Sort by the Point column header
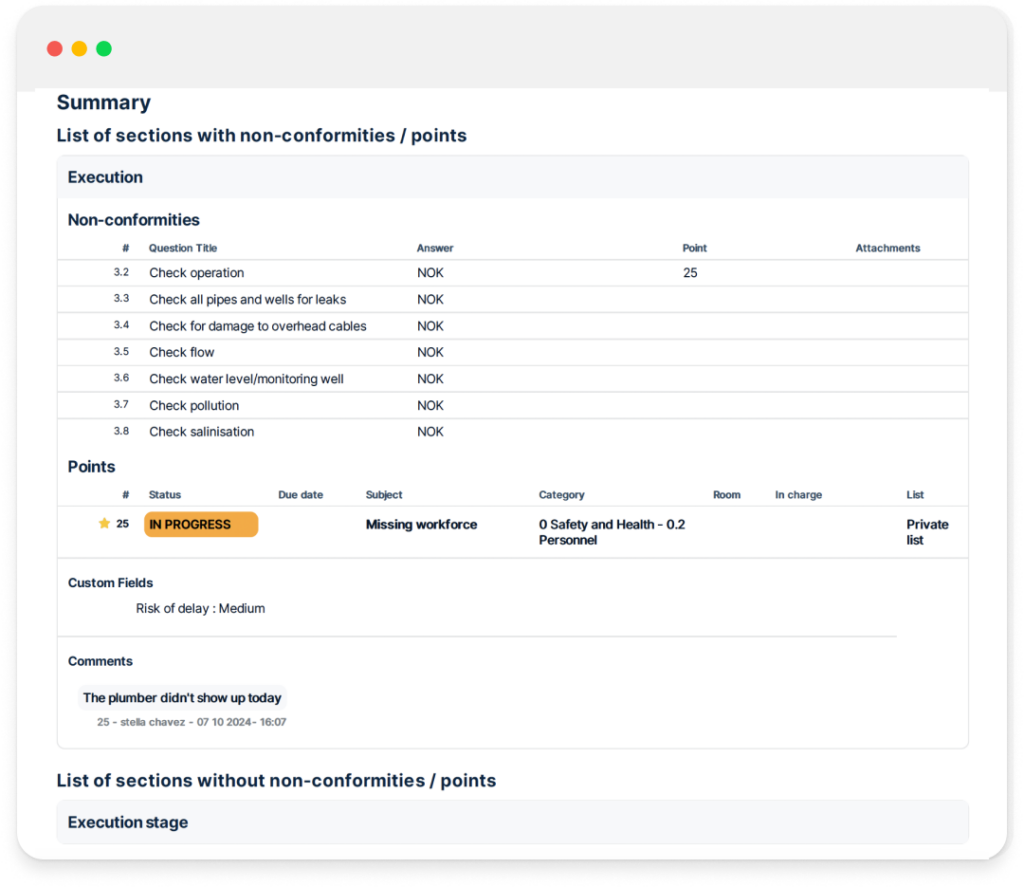 point(694,248)
